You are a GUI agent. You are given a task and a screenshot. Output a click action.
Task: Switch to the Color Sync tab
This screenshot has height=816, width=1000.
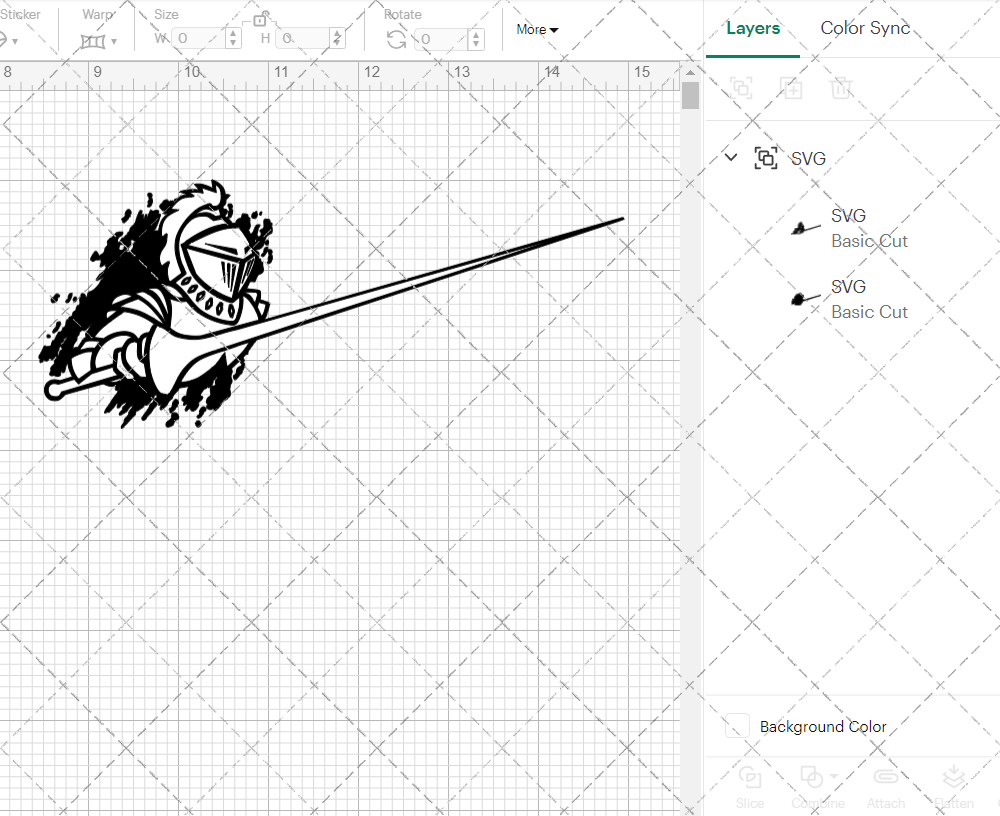864,28
